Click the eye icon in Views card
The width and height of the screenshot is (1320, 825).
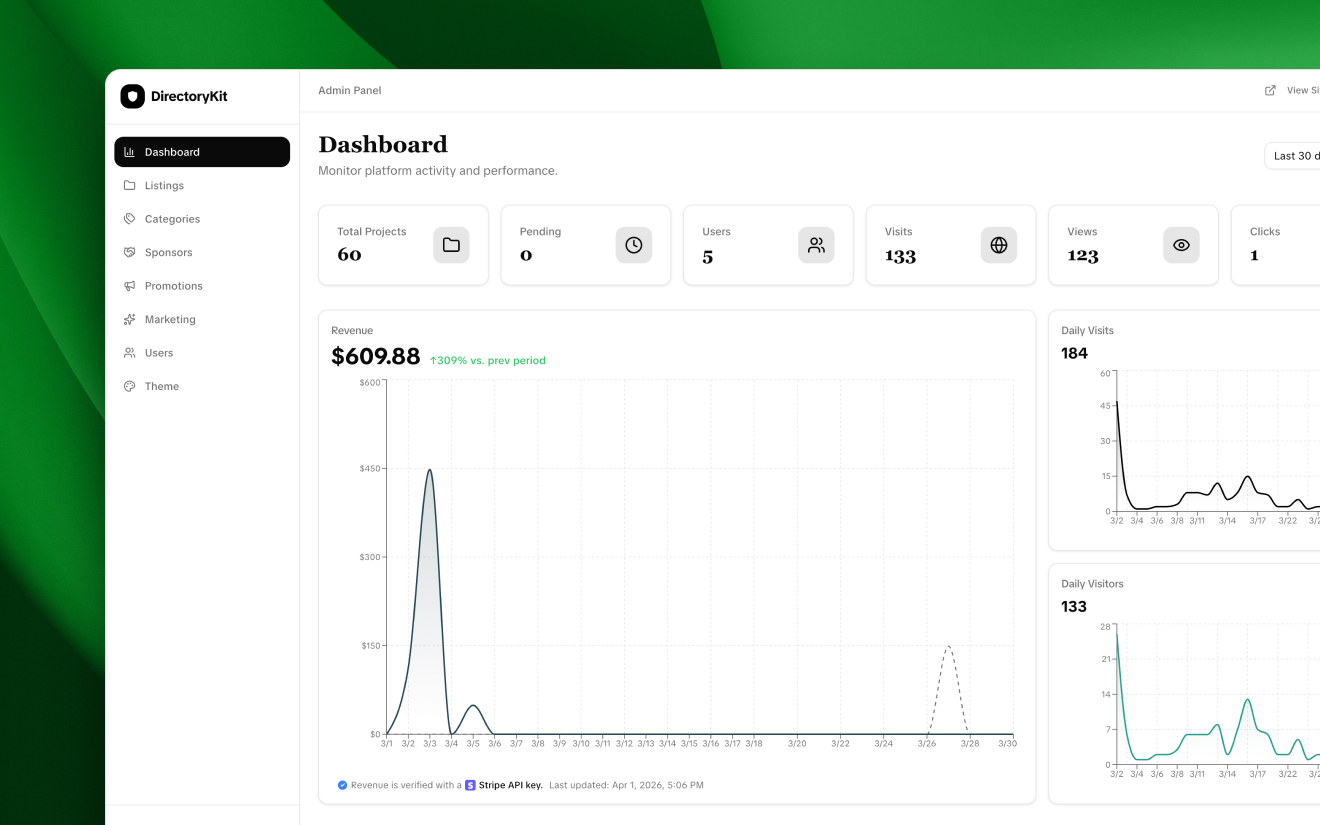tap(1181, 245)
